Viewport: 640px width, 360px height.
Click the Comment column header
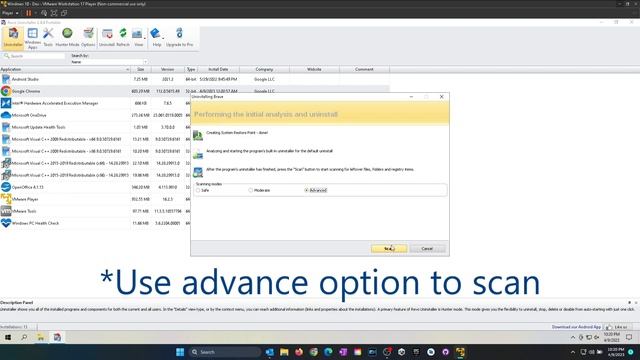click(364, 69)
